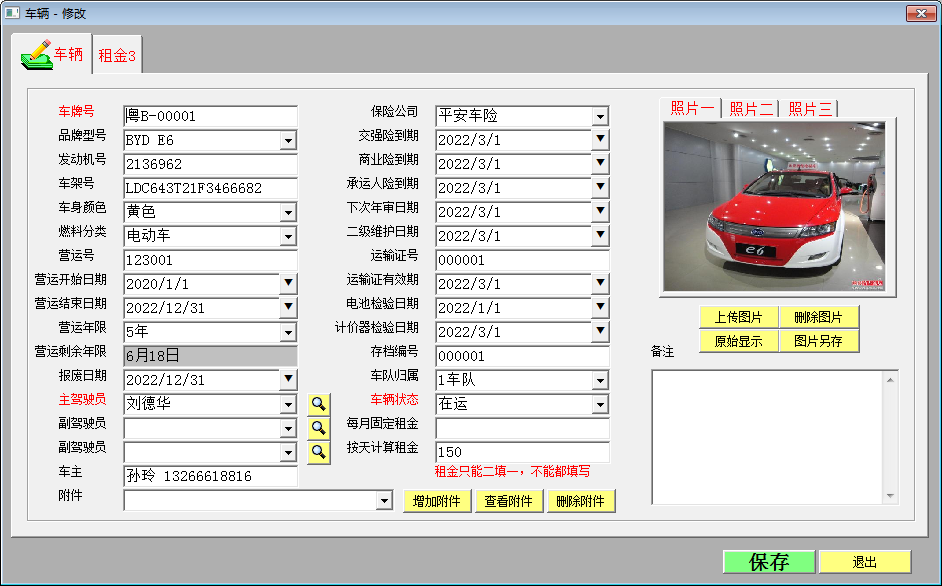Expand the 主驾驶员 dropdown showing 刘德华
Screen dimensions: 942x586
288,404
